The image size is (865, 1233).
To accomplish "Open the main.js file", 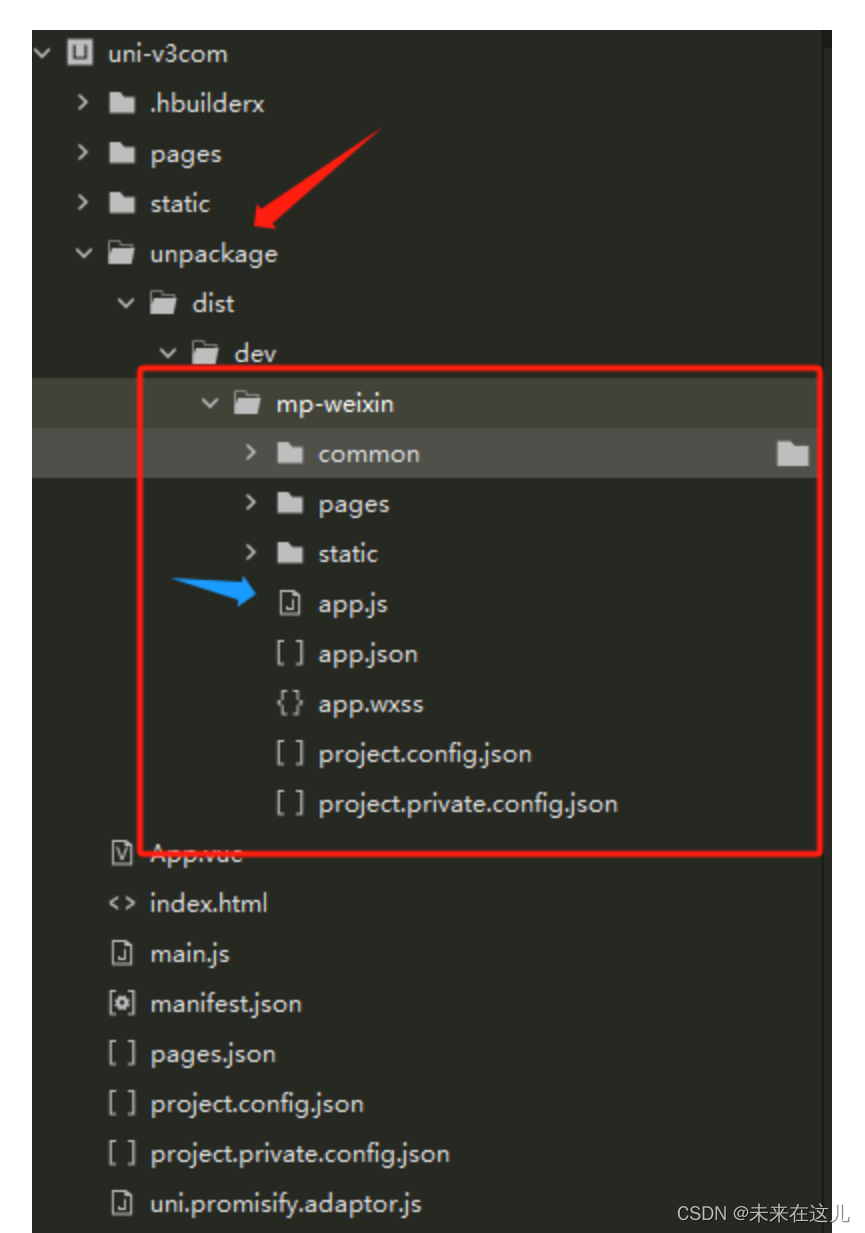I will [x=190, y=955].
